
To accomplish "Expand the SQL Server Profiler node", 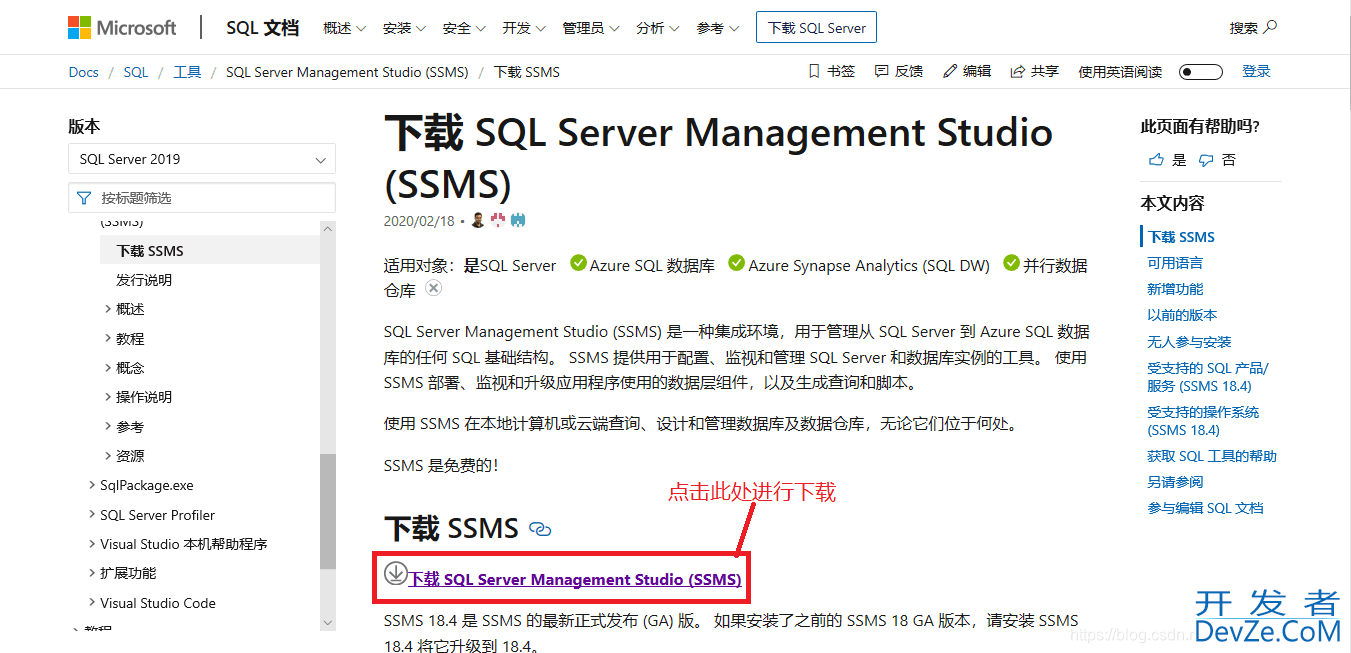I will click(x=92, y=514).
